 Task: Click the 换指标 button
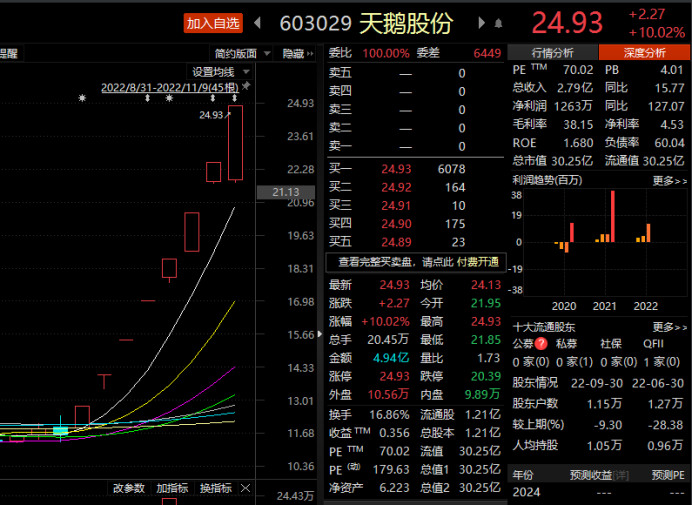pos(216,488)
